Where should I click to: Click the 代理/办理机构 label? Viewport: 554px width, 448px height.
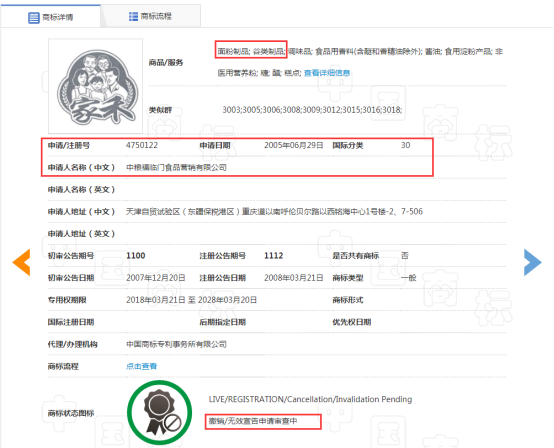pyautogui.click(x=72, y=344)
